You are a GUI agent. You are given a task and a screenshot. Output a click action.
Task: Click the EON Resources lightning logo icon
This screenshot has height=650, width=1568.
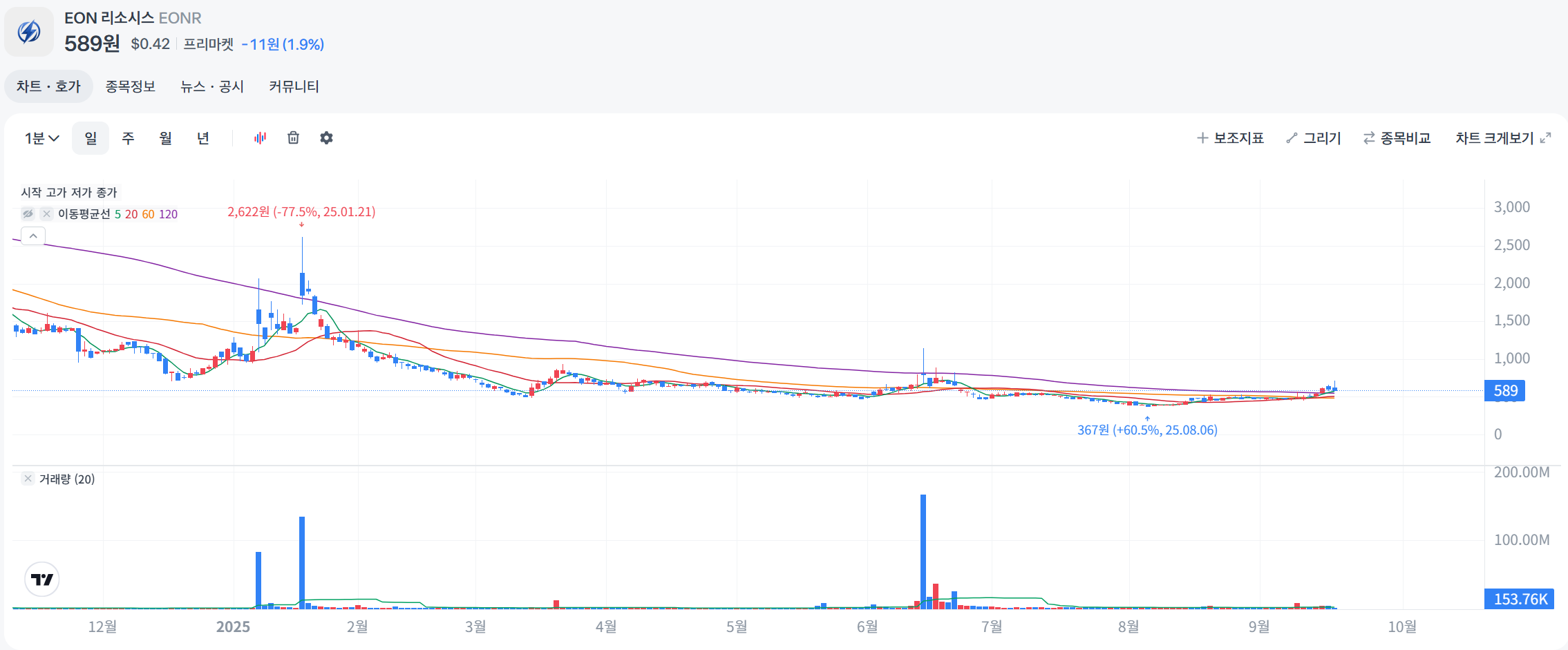click(x=29, y=32)
